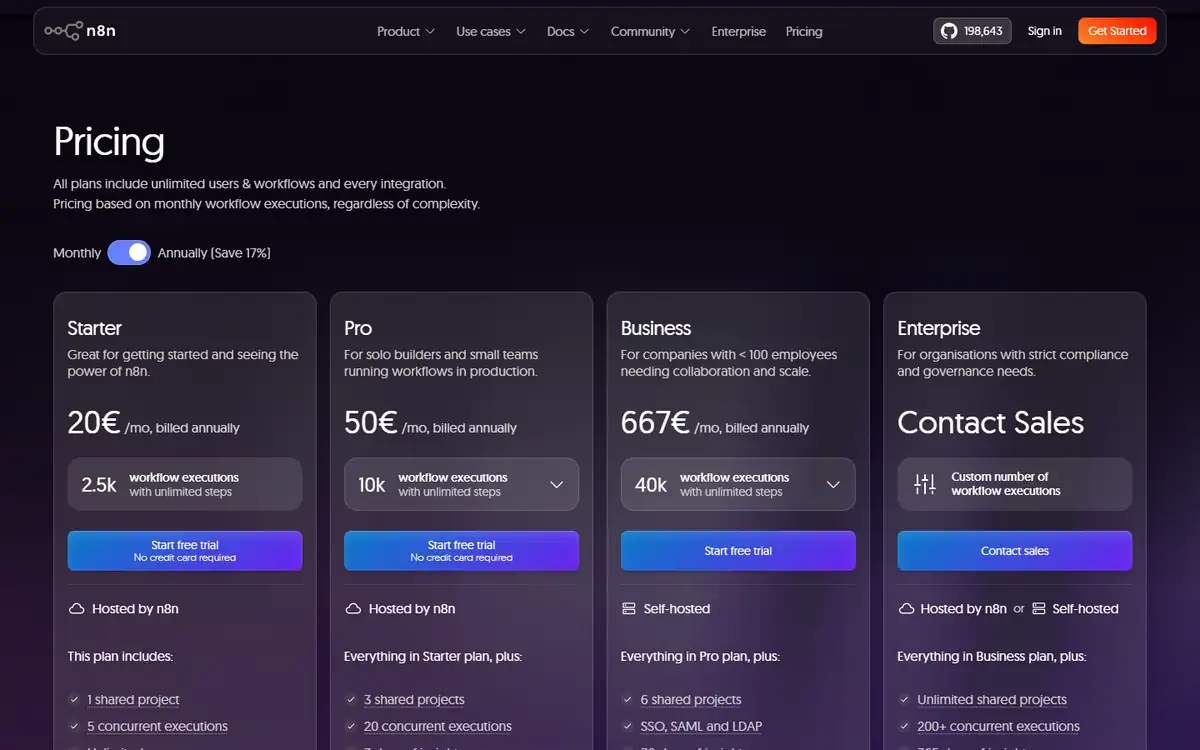
Task: Click the orange Get Started button
Action: tap(1117, 31)
